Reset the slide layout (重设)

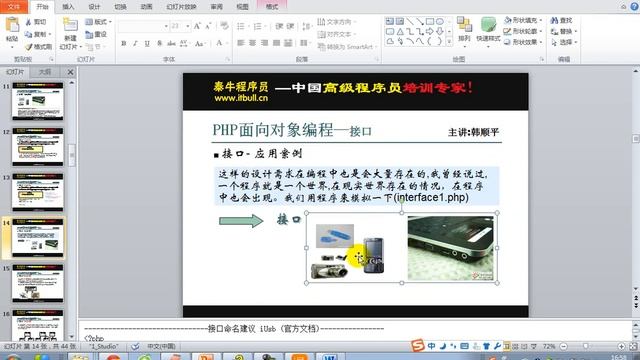pos(96,34)
